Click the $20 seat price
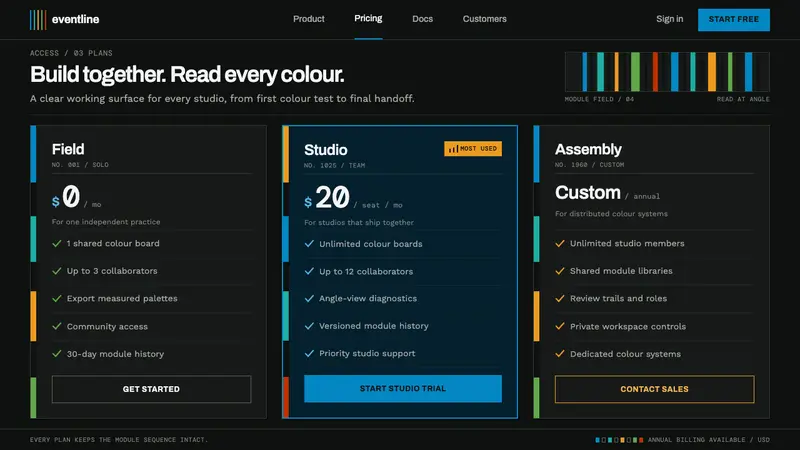The height and width of the screenshot is (450, 800). (x=354, y=198)
